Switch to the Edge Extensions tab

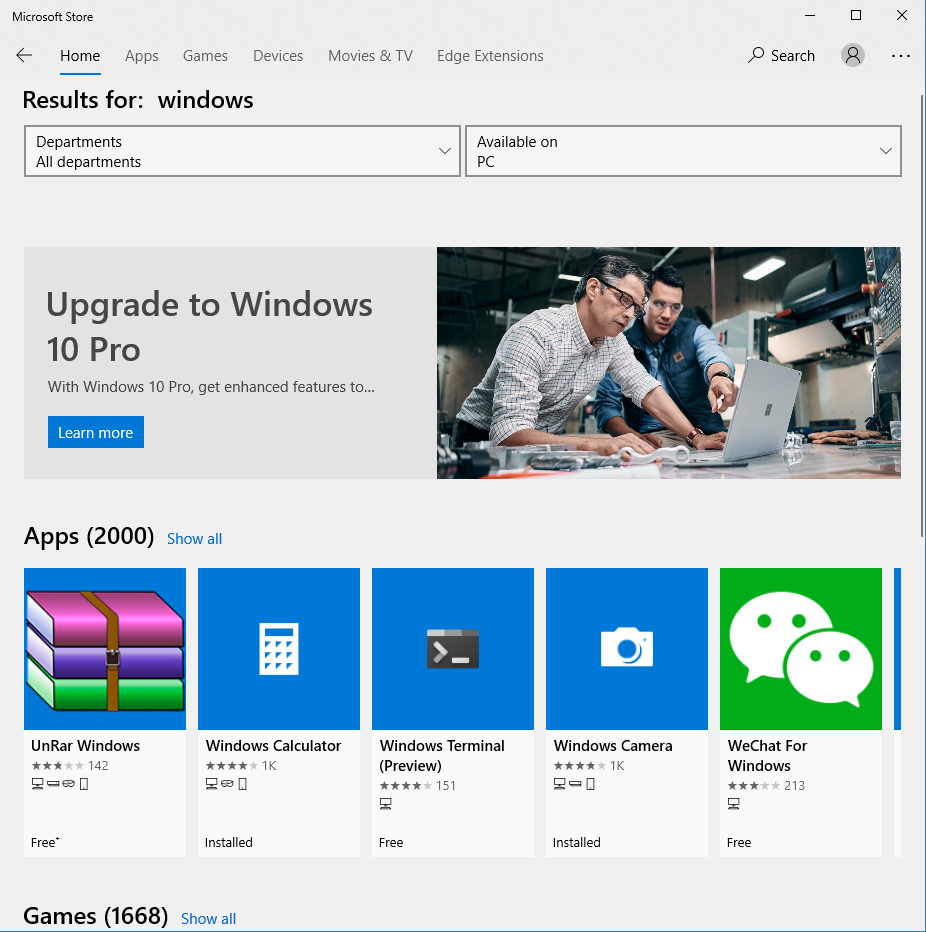click(490, 56)
